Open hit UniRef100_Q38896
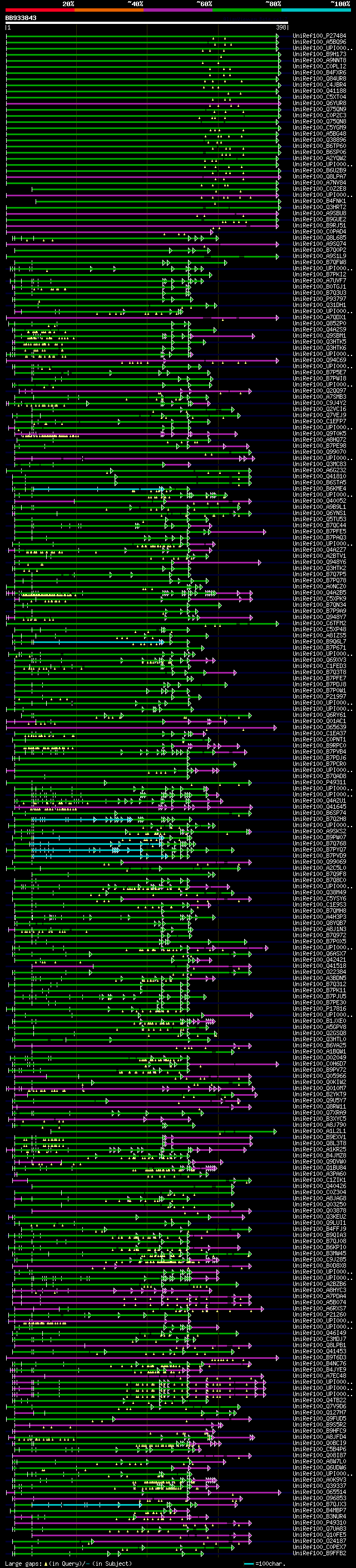Screen dimensions: 356x1568 319,140
